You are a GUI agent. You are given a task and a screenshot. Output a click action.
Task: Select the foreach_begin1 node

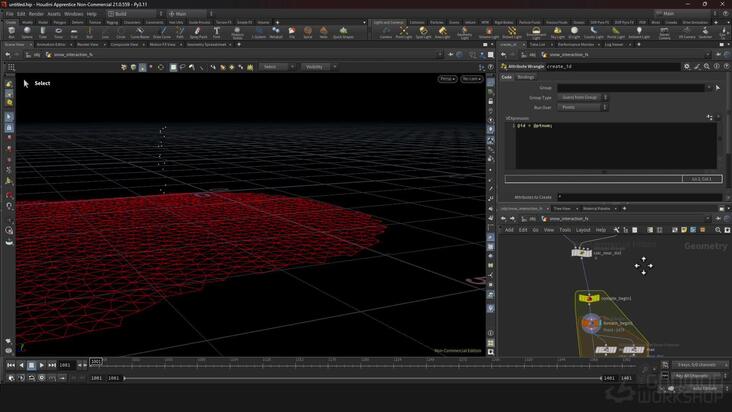[x=591, y=323]
